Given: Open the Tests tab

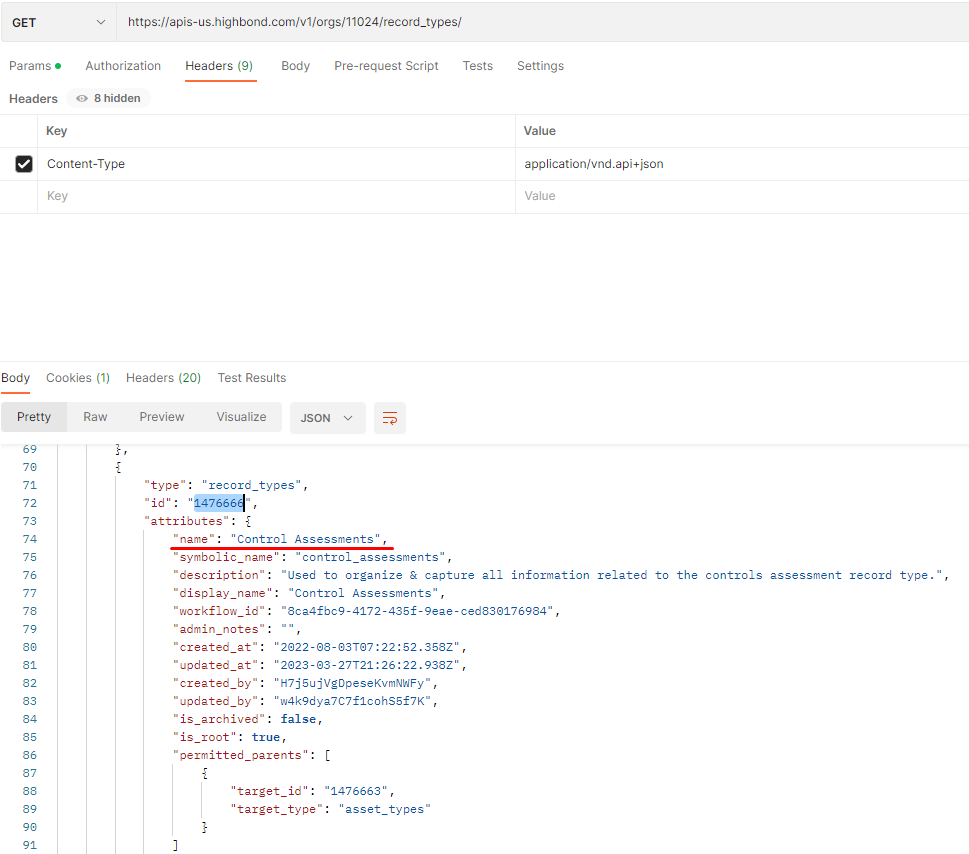Looking at the screenshot, I should [477, 66].
